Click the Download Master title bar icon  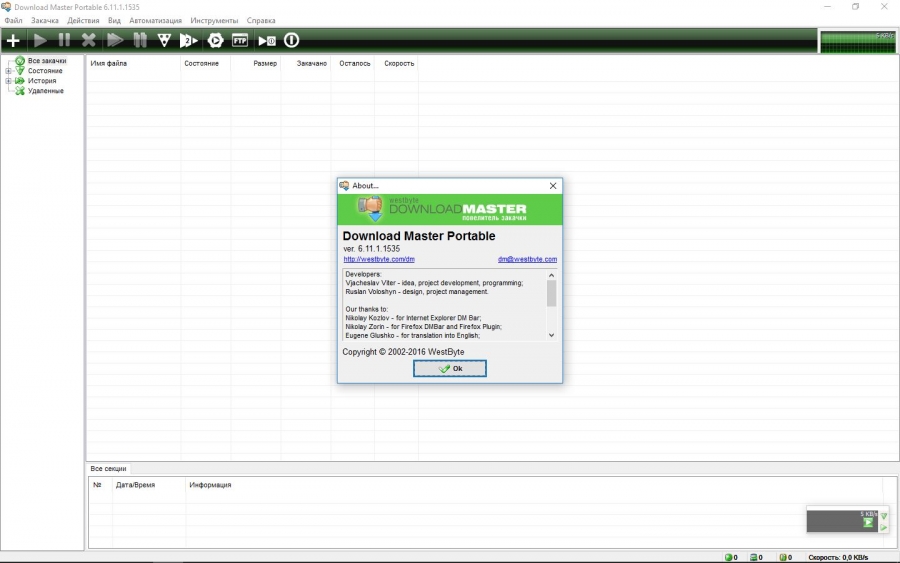(6, 7)
